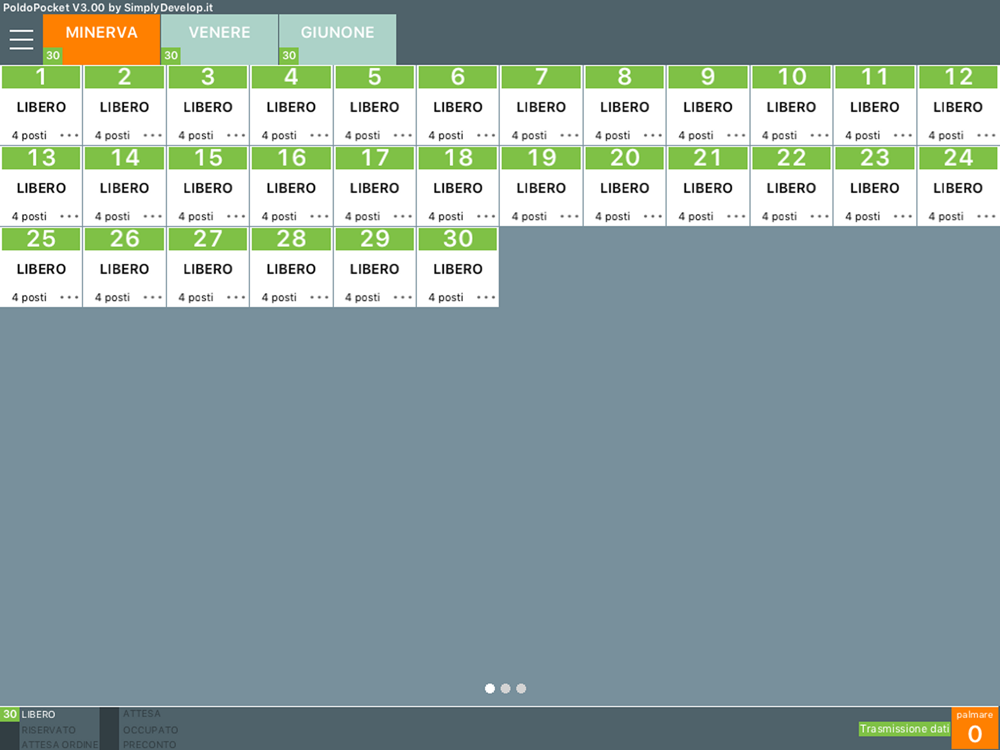Open table 1
This screenshot has width=1000, height=750.
click(x=41, y=105)
